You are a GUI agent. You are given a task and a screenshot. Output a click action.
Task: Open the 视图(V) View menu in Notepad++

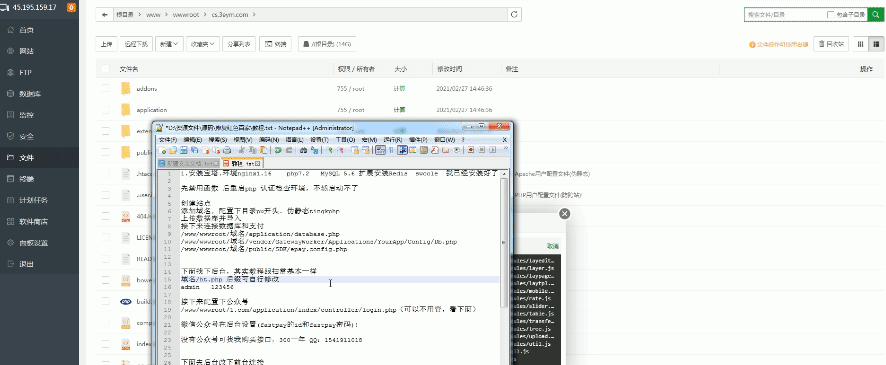coord(243,140)
